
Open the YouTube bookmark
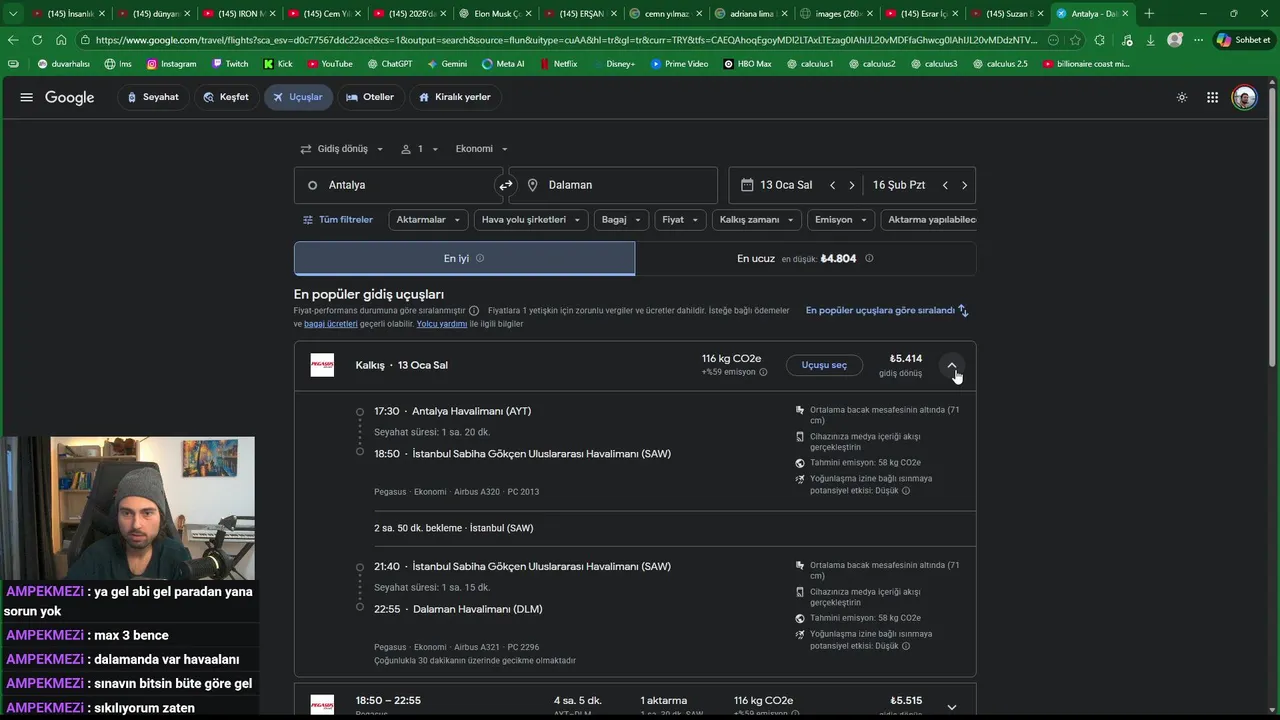point(330,64)
